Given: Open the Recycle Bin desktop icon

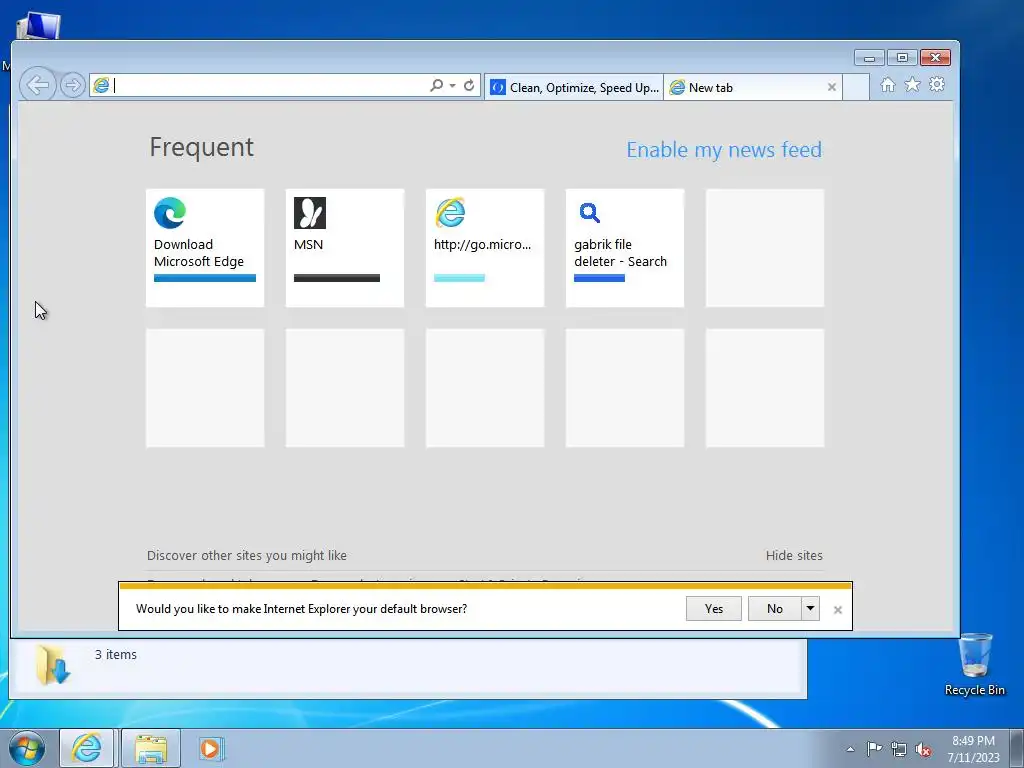Looking at the screenshot, I should tap(975, 665).
